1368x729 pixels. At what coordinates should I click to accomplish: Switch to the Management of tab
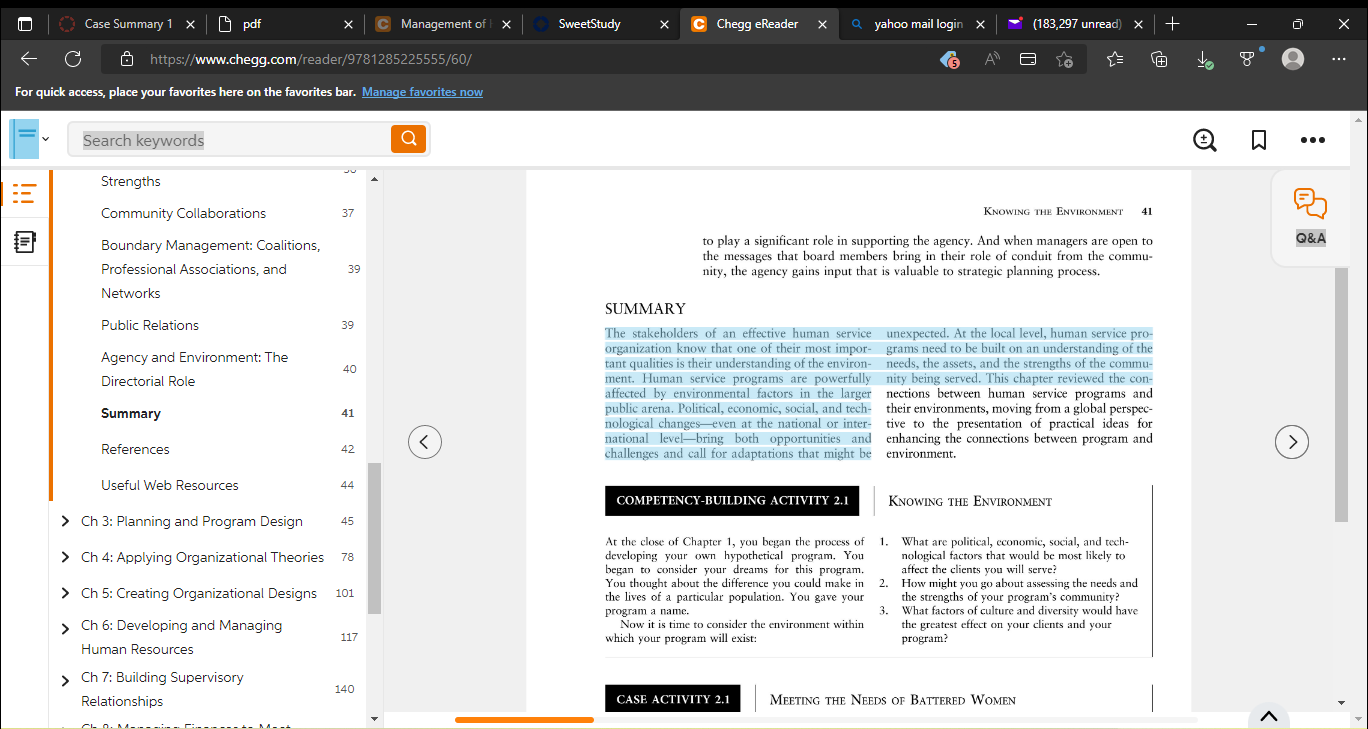[x=442, y=23]
